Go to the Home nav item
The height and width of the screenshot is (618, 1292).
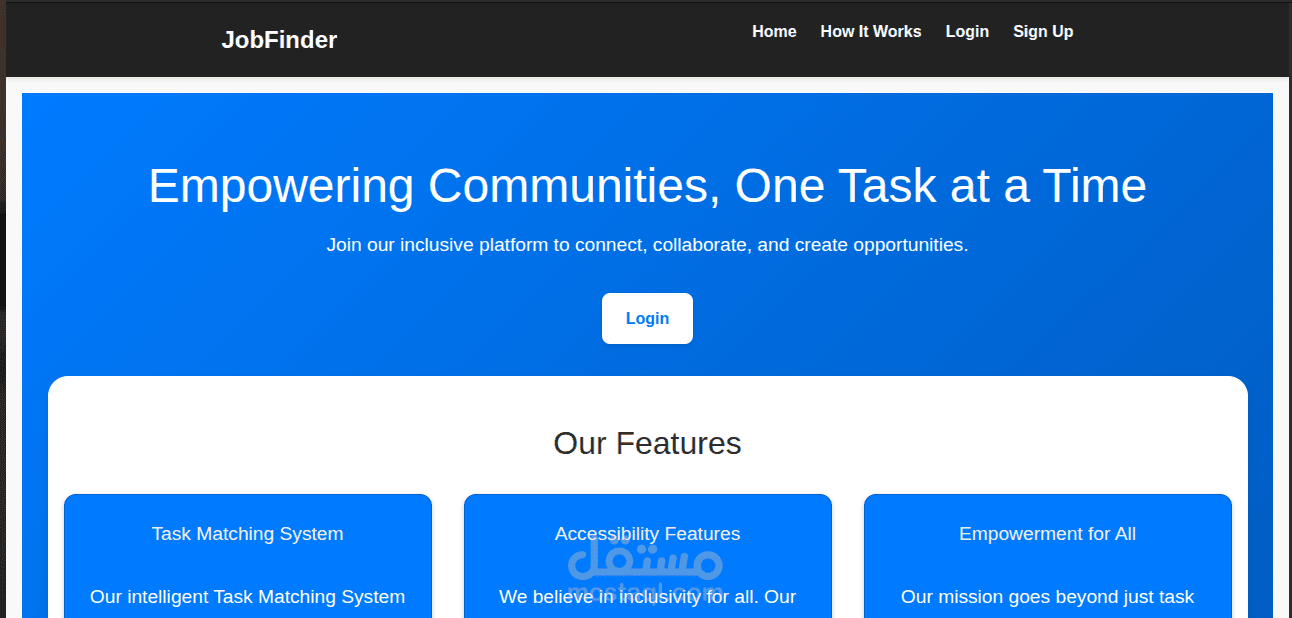774,32
